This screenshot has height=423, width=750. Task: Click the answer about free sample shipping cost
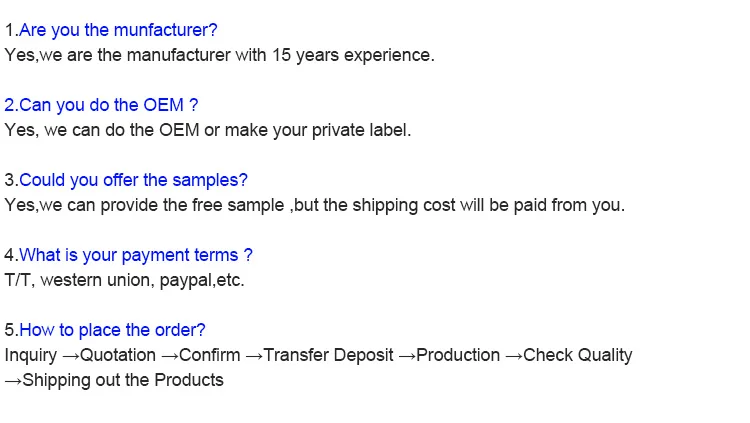point(314,205)
